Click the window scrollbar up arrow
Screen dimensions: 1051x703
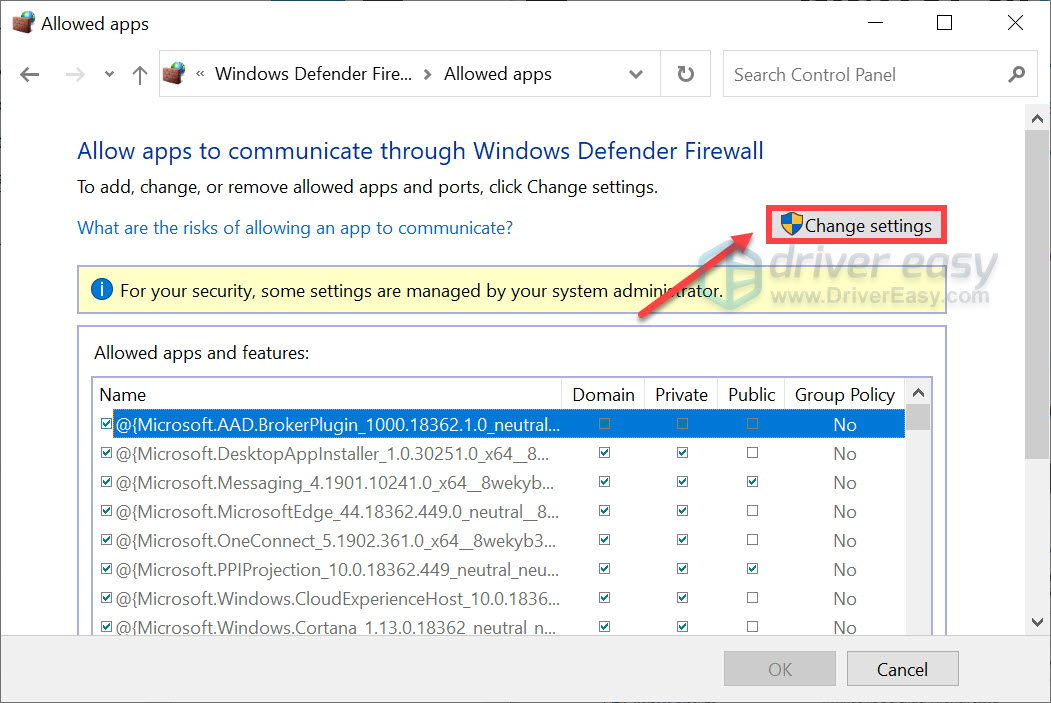pos(1038,119)
